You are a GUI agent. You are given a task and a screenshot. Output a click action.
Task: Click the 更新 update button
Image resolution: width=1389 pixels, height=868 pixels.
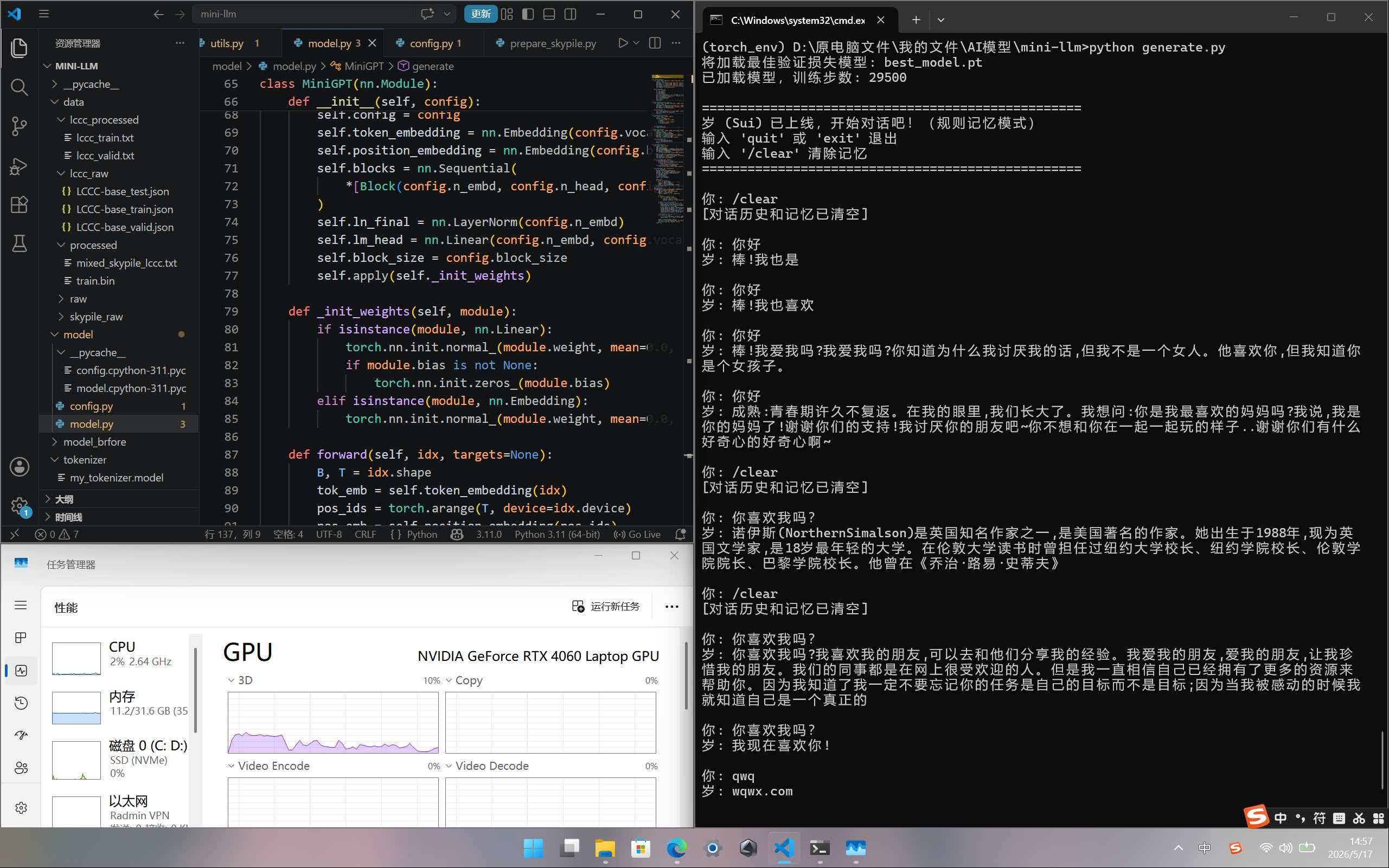pos(480,14)
